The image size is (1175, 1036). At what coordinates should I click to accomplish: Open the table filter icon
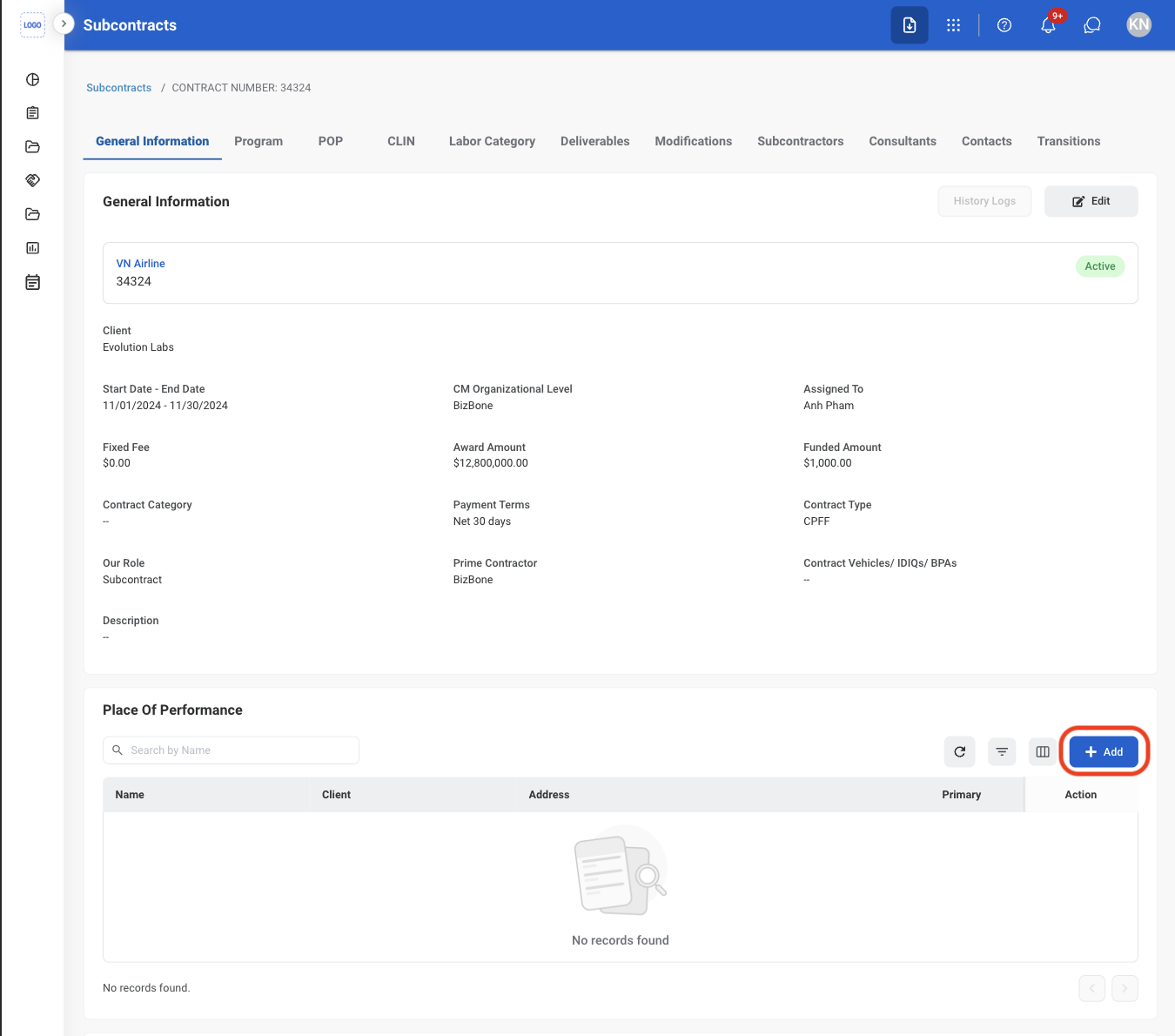1002,751
